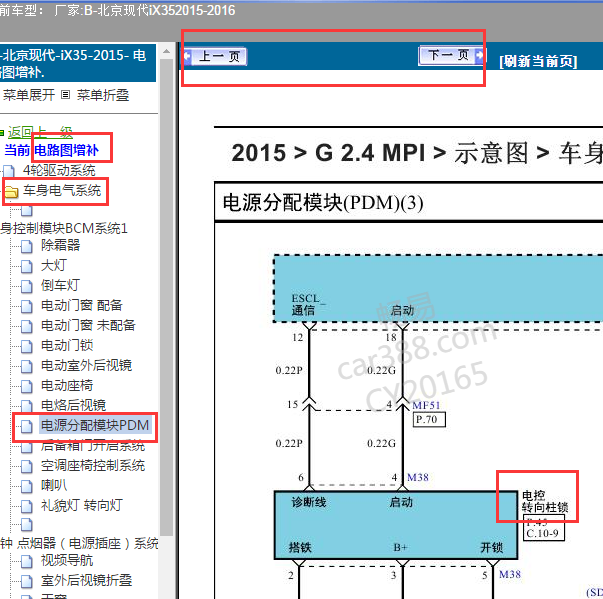This screenshot has width=603, height=599.
Task: Expand the menu with 菜单展开
Action: coord(29,95)
